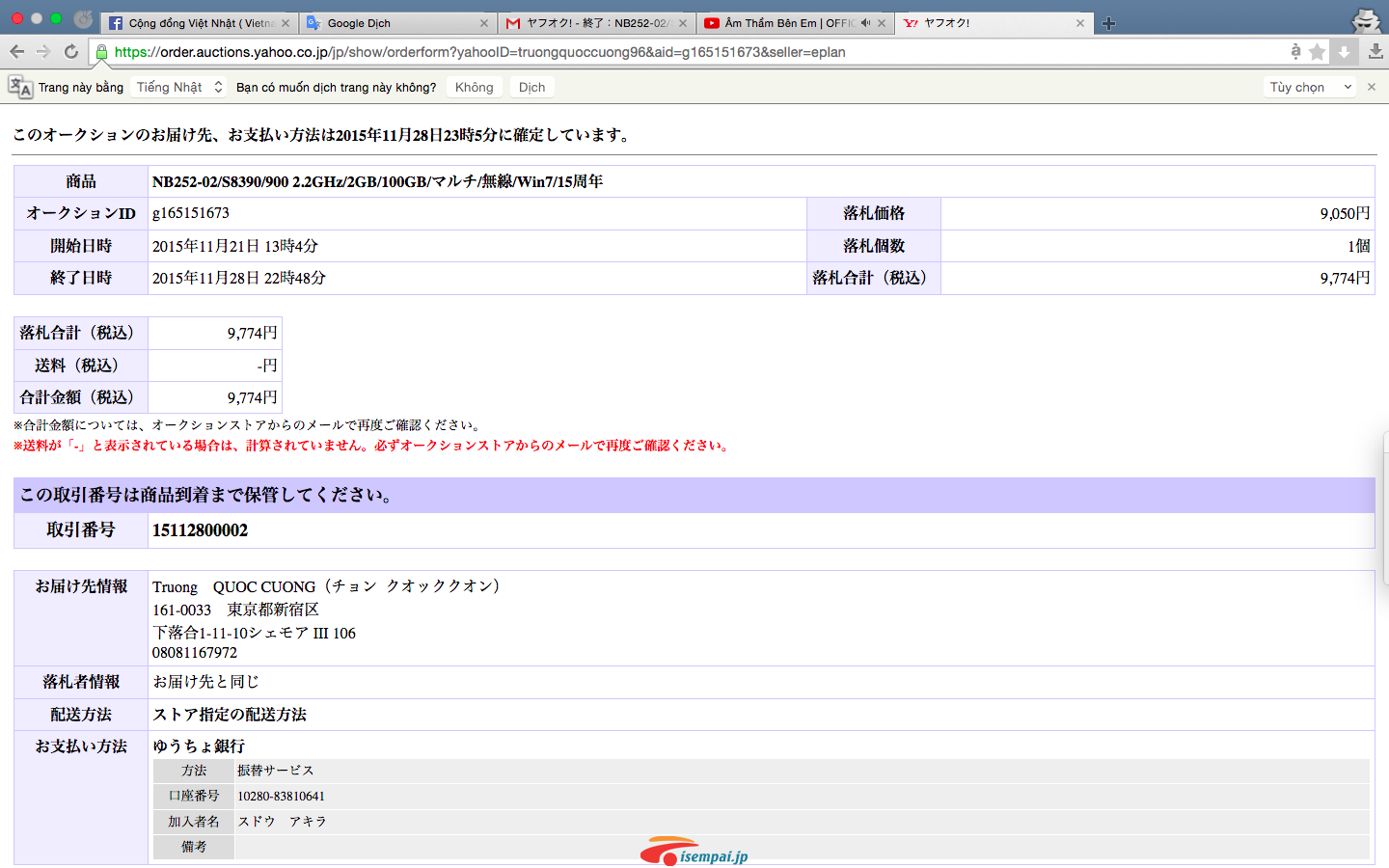Click the browser back arrow
The width and height of the screenshot is (1389, 868).
click(16, 52)
